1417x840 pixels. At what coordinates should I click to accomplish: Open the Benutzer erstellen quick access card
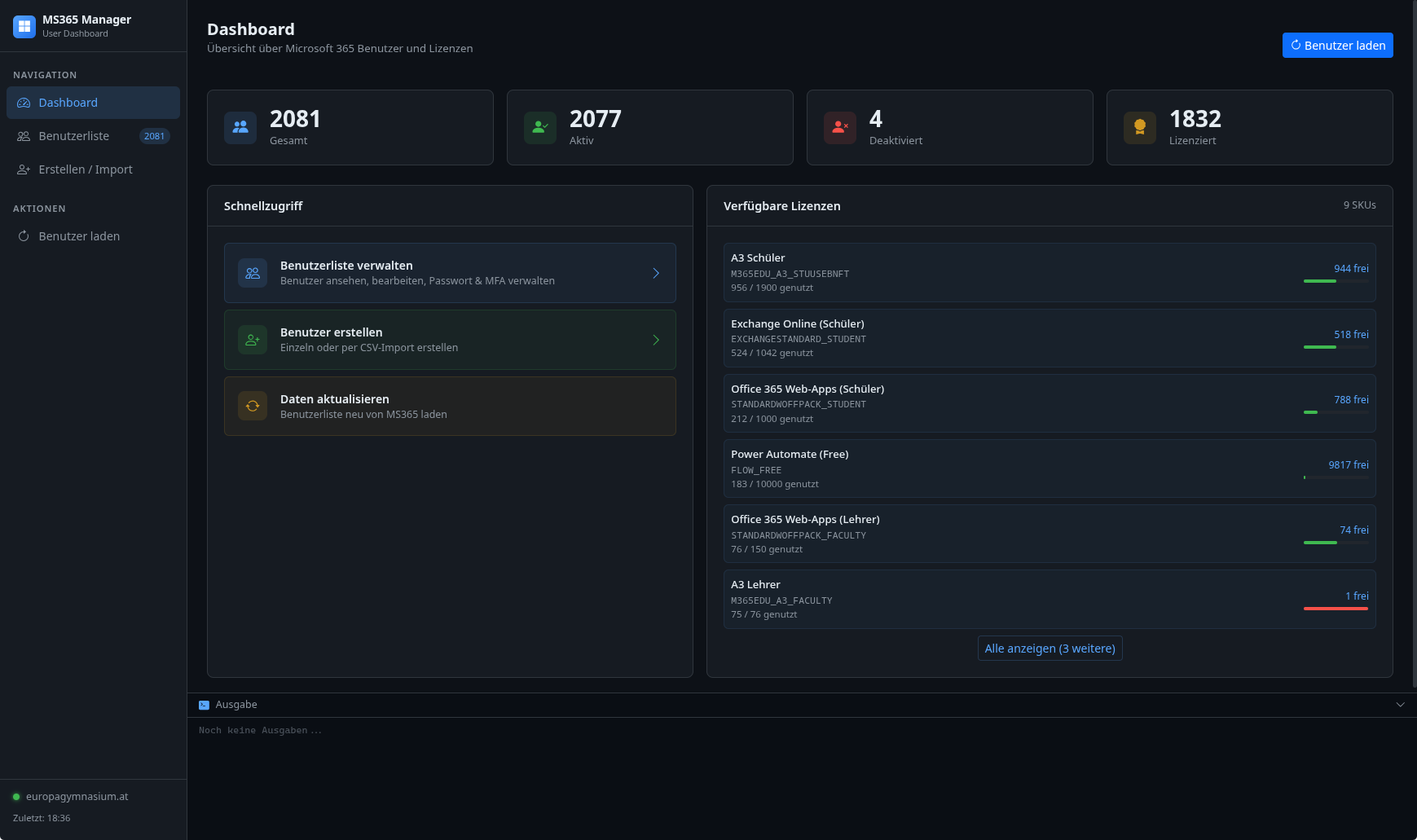coord(450,340)
